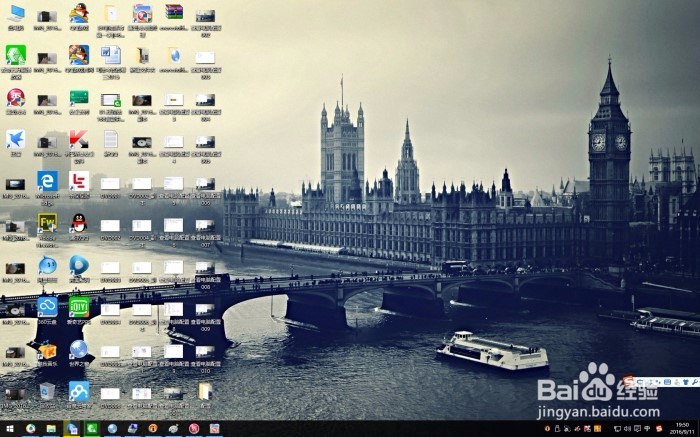700x437 pixels.
Task: Launch the globe browser desktop shortcut
Action: pos(79,350)
